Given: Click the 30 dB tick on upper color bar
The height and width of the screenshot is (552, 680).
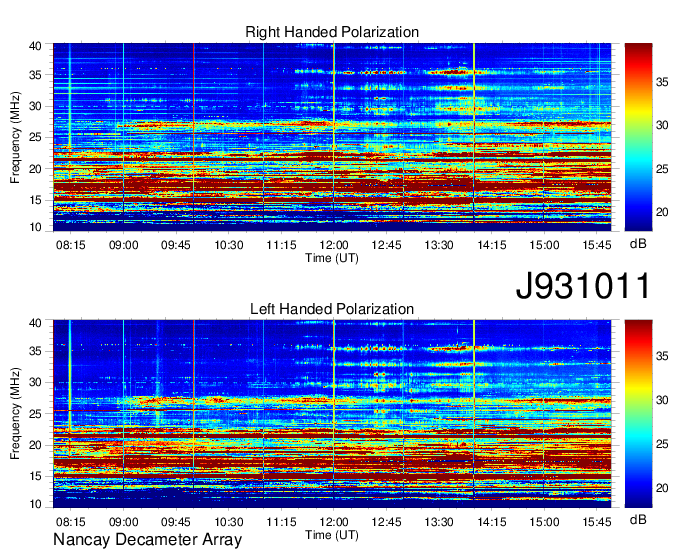Looking at the screenshot, I should coord(662,125).
